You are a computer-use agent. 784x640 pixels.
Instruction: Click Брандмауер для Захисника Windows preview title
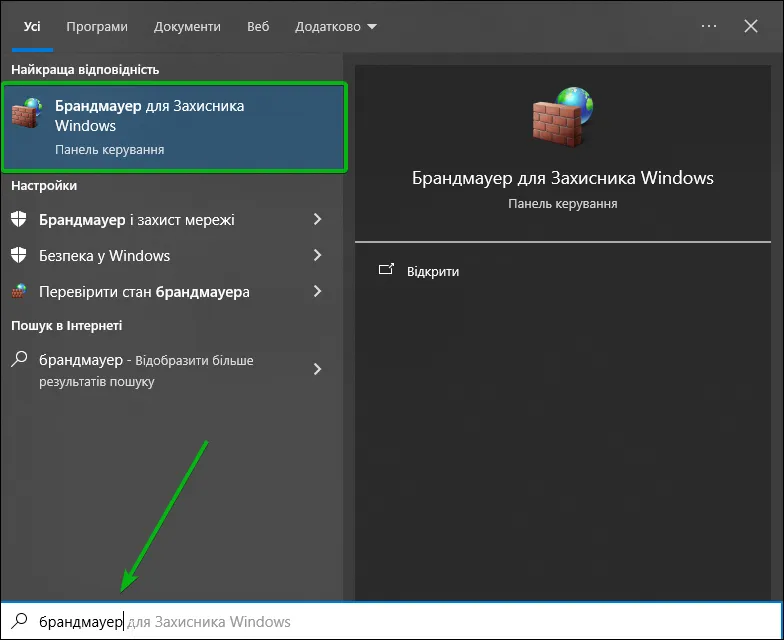click(x=562, y=178)
